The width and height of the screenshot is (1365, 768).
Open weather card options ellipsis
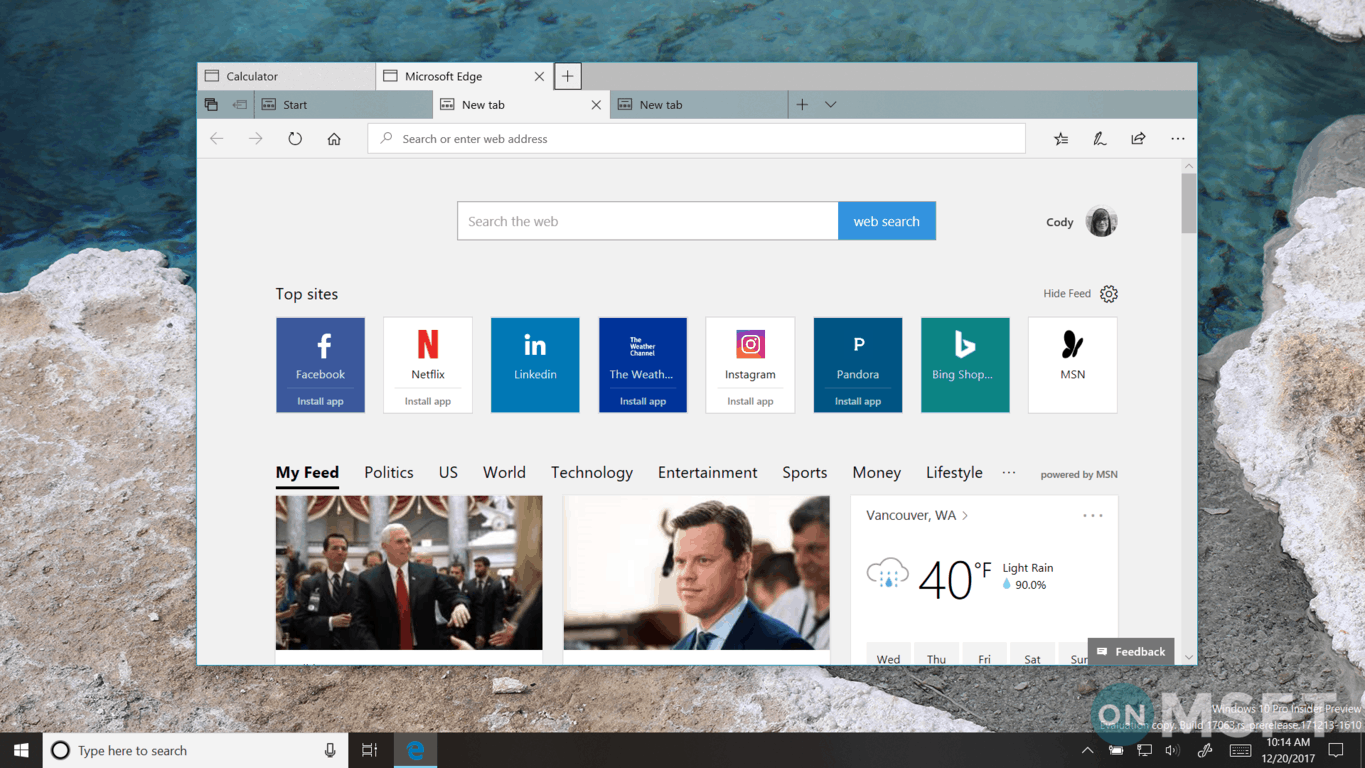point(1093,516)
